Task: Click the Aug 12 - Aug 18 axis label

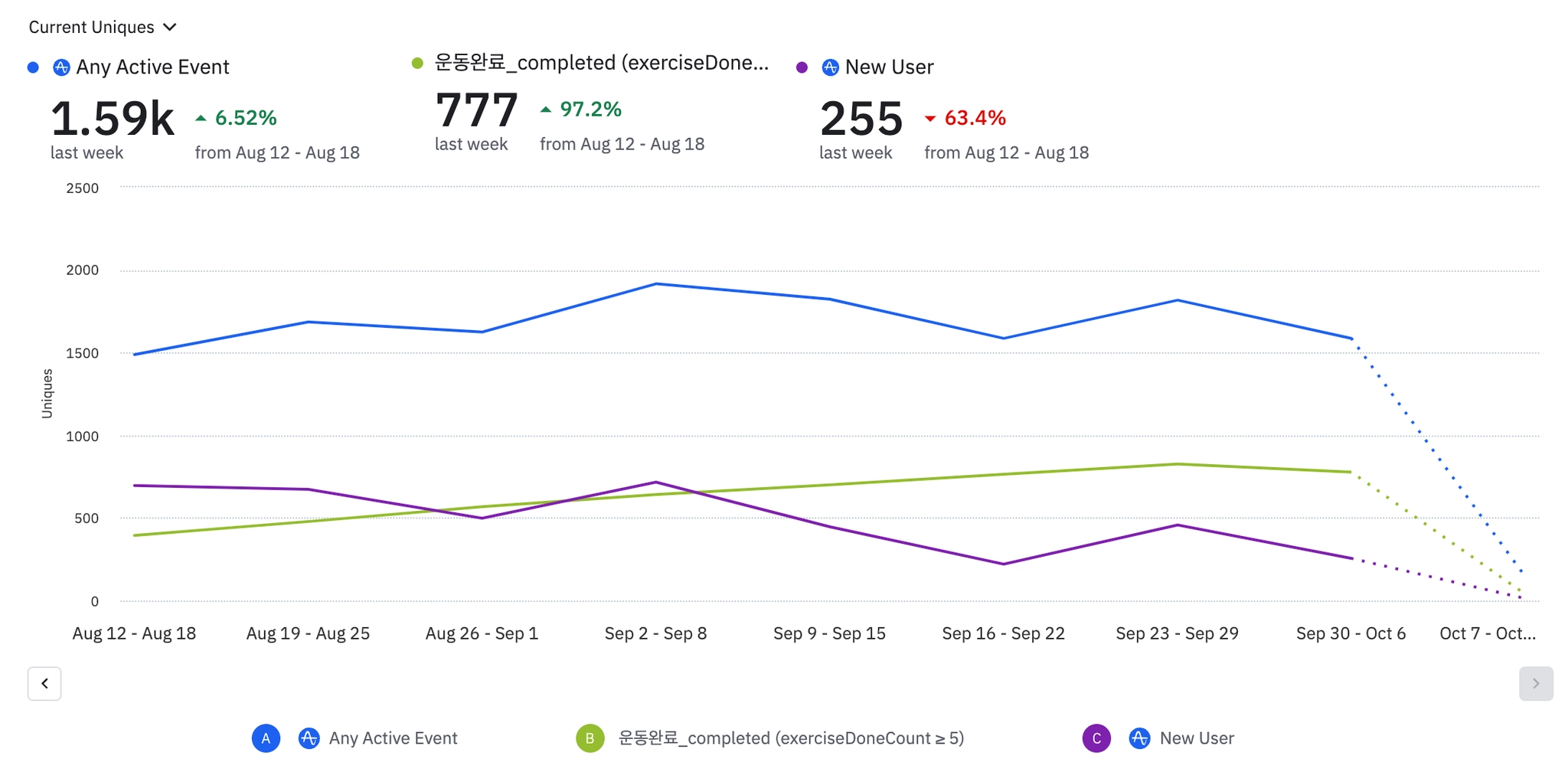Action: pyautogui.click(x=134, y=633)
